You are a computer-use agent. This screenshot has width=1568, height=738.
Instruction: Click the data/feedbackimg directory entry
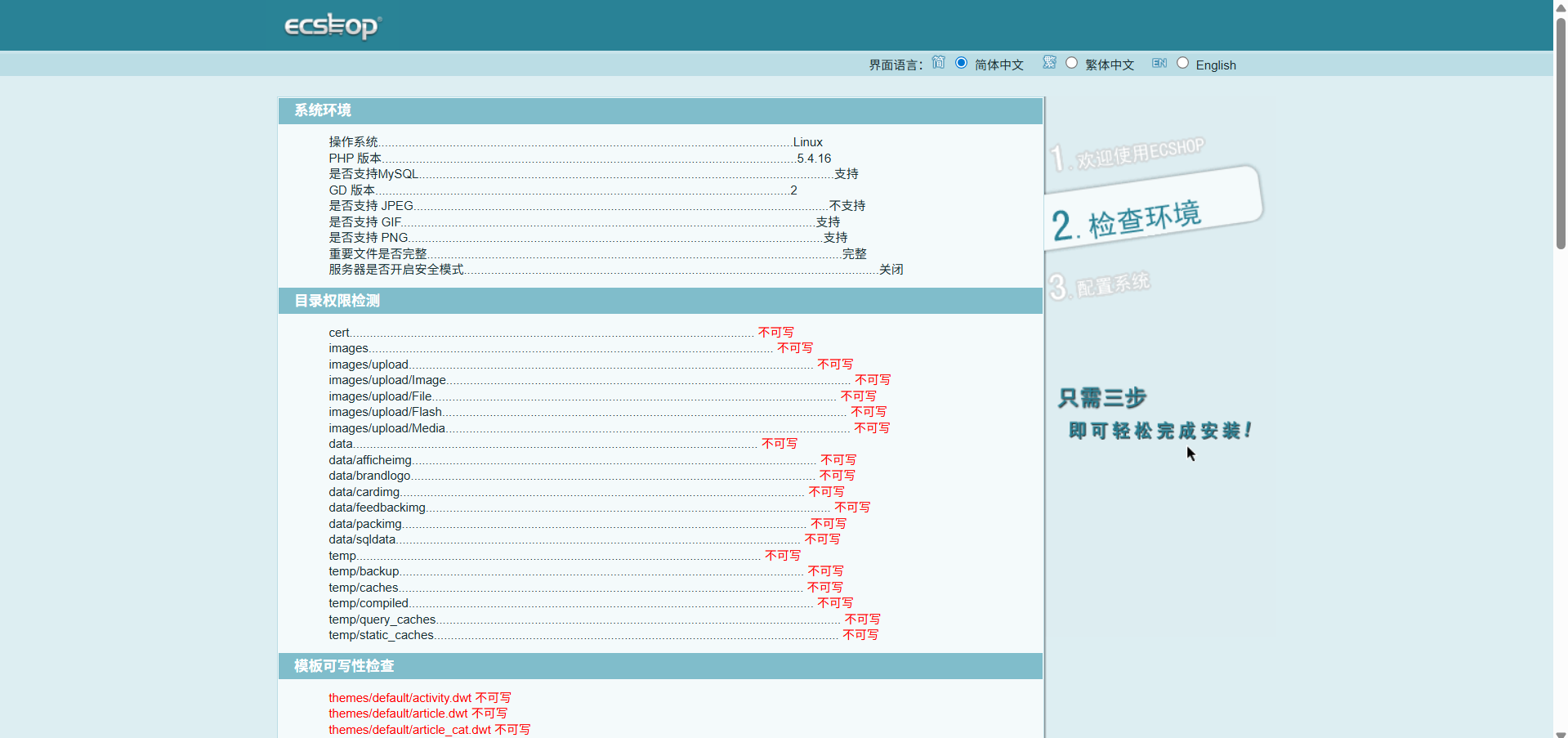pos(600,508)
